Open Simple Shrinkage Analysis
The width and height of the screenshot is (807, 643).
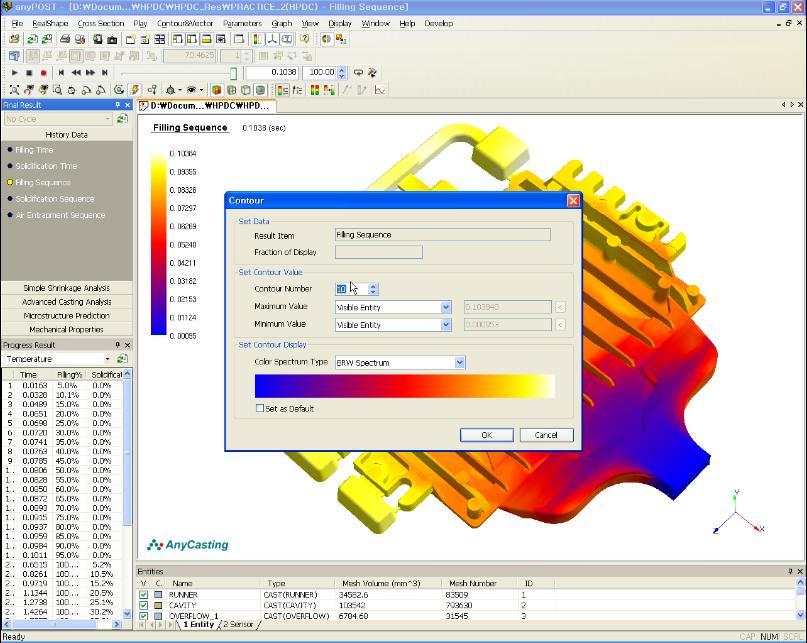point(66,288)
